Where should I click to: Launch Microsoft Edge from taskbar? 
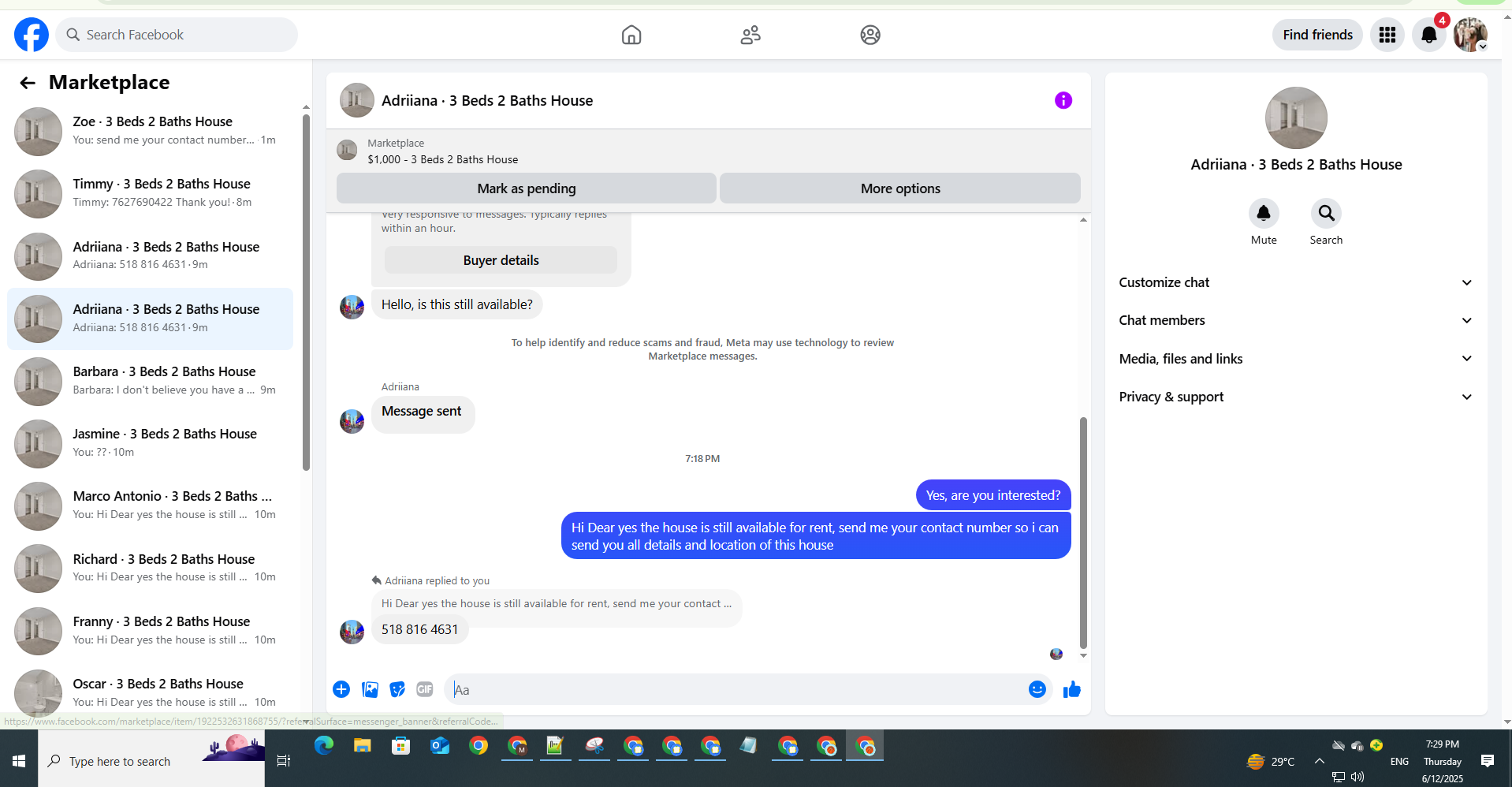324,745
